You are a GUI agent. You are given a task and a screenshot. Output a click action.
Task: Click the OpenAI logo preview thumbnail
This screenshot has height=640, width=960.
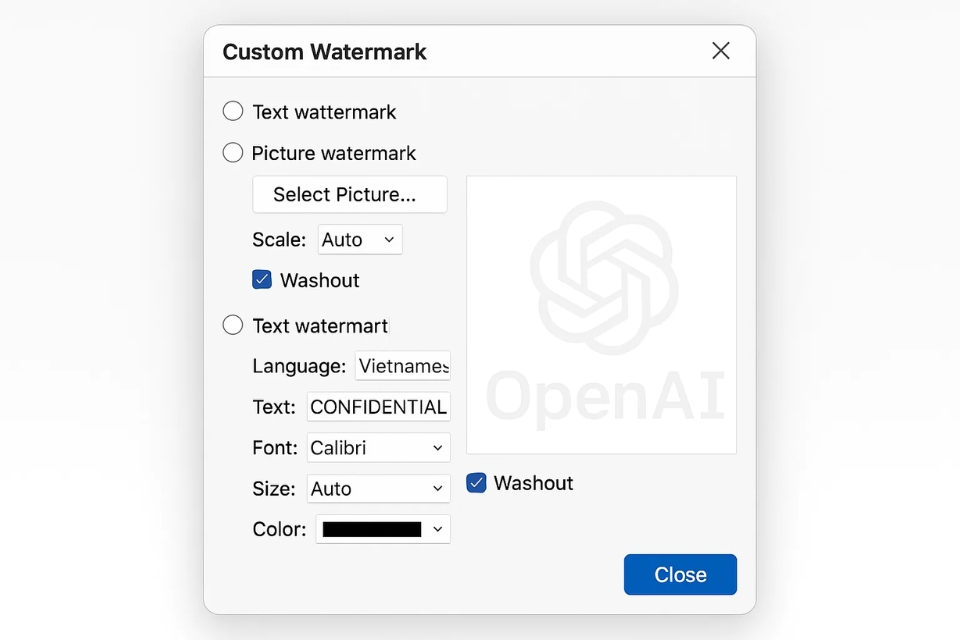(601, 313)
